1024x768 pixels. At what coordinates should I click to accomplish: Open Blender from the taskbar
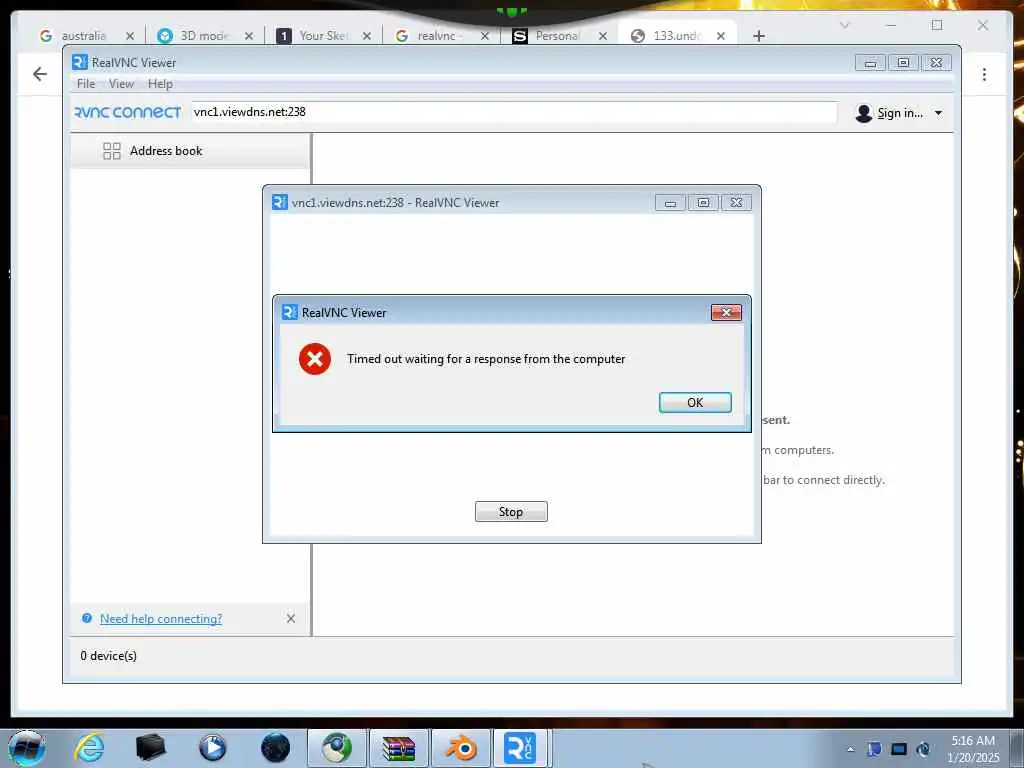pos(461,748)
